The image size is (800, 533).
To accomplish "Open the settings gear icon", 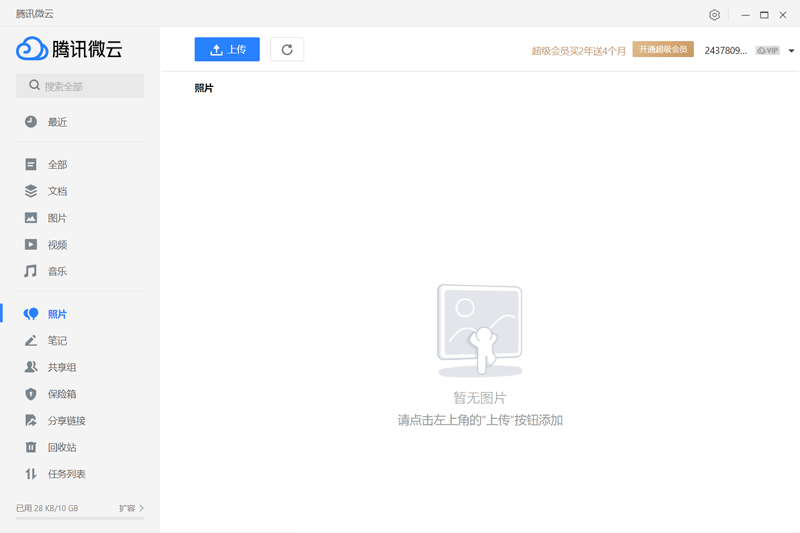I will [714, 15].
